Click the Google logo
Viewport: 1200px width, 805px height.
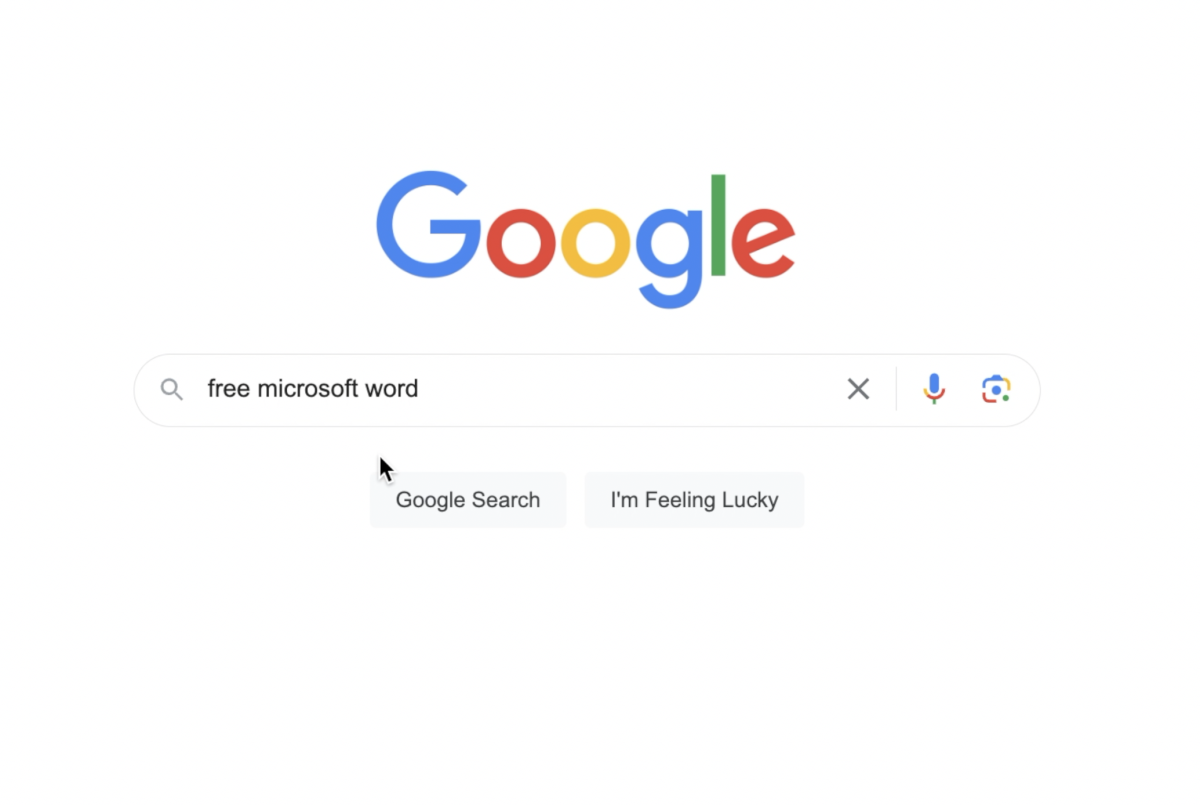tap(586, 240)
